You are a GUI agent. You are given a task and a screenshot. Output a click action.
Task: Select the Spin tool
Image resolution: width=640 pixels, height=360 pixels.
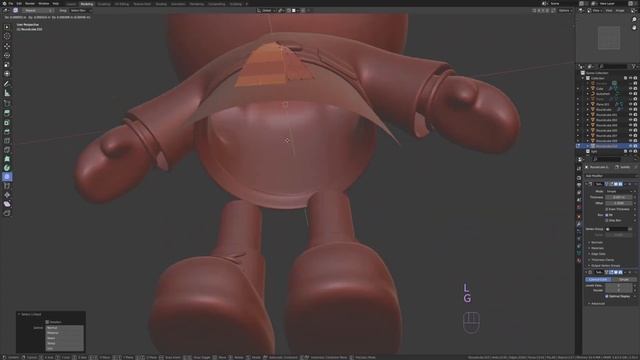coord(7,168)
